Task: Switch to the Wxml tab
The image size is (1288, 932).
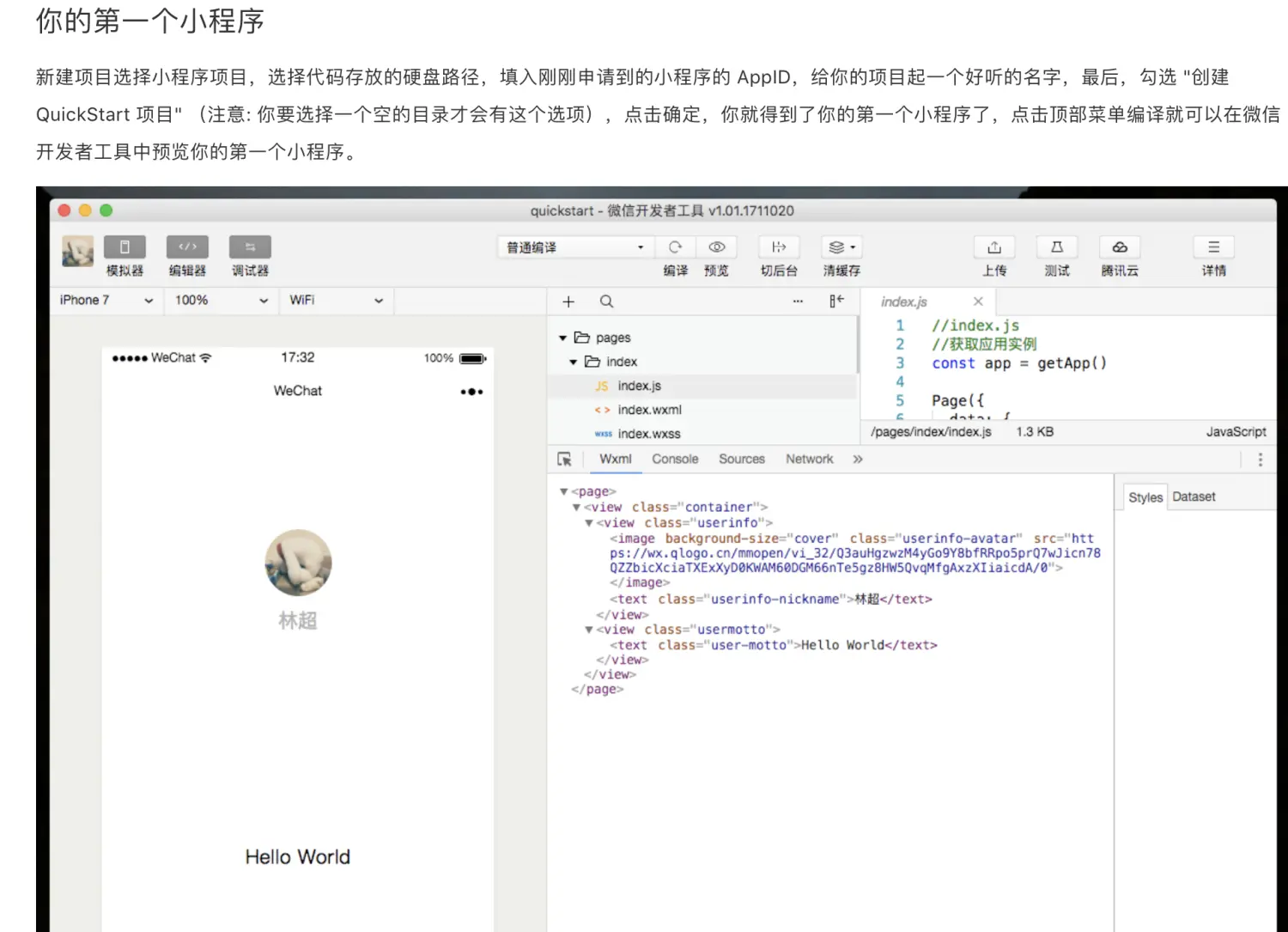Action: pyautogui.click(x=616, y=460)
